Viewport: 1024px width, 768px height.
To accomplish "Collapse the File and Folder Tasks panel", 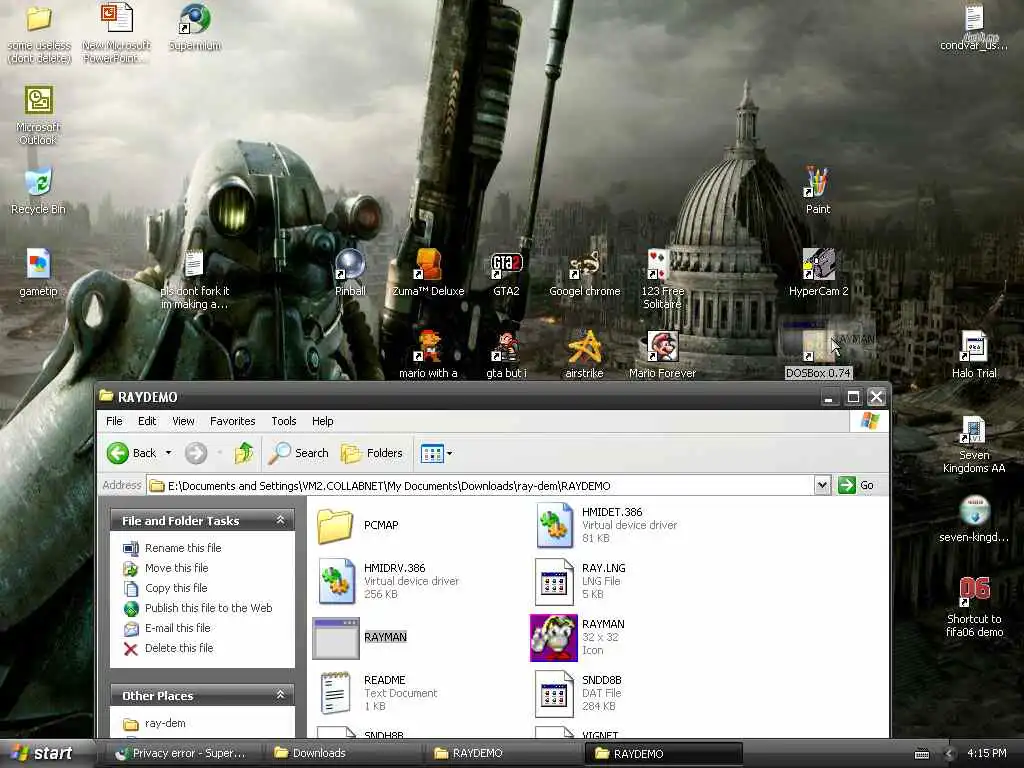I will [x=280, y=520].
